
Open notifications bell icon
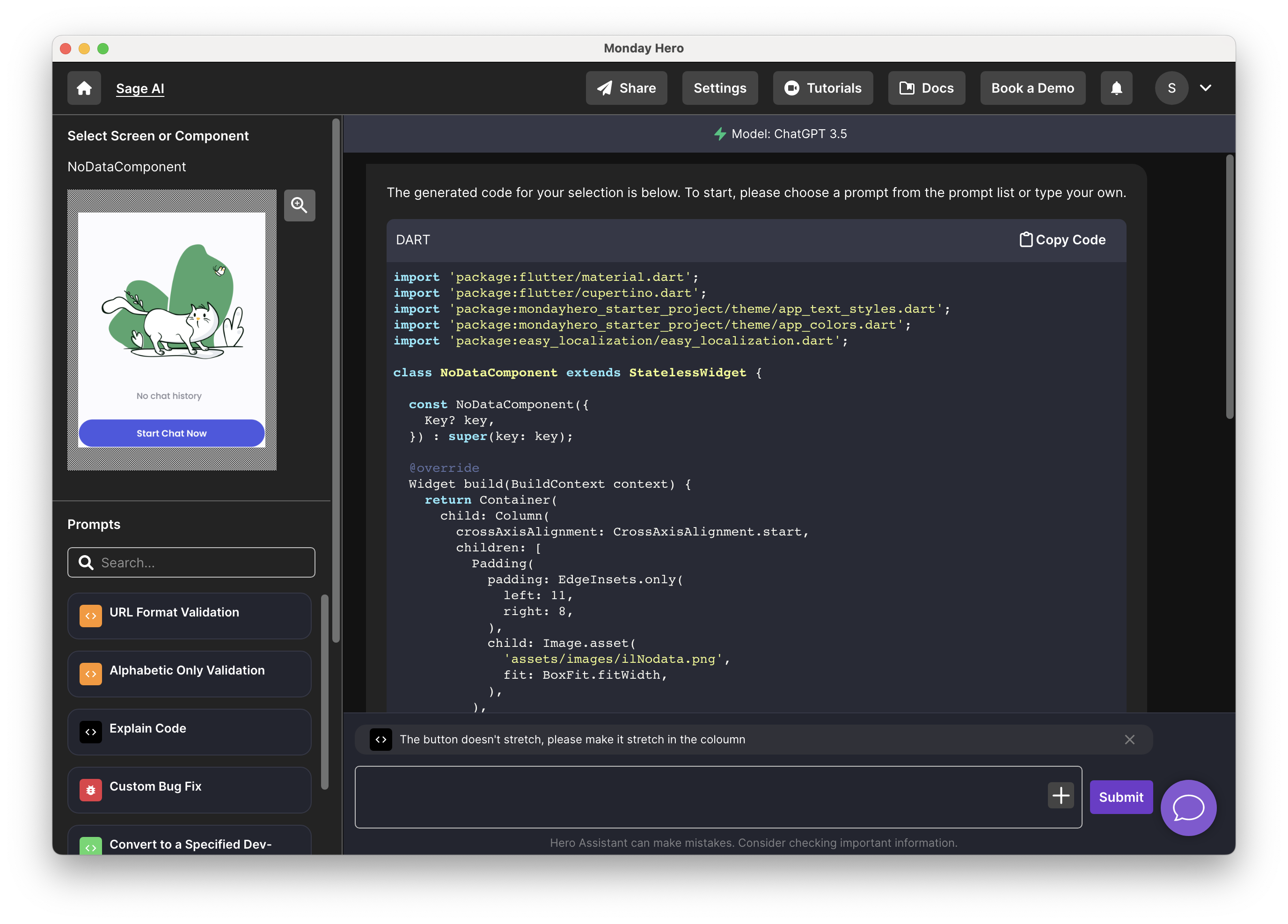point(1116,88)
